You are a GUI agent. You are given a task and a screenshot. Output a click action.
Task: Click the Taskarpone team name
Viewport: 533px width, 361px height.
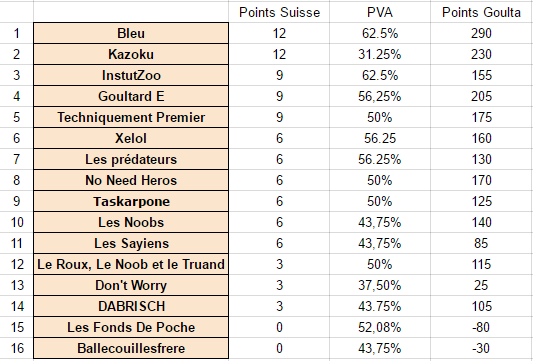131,201
